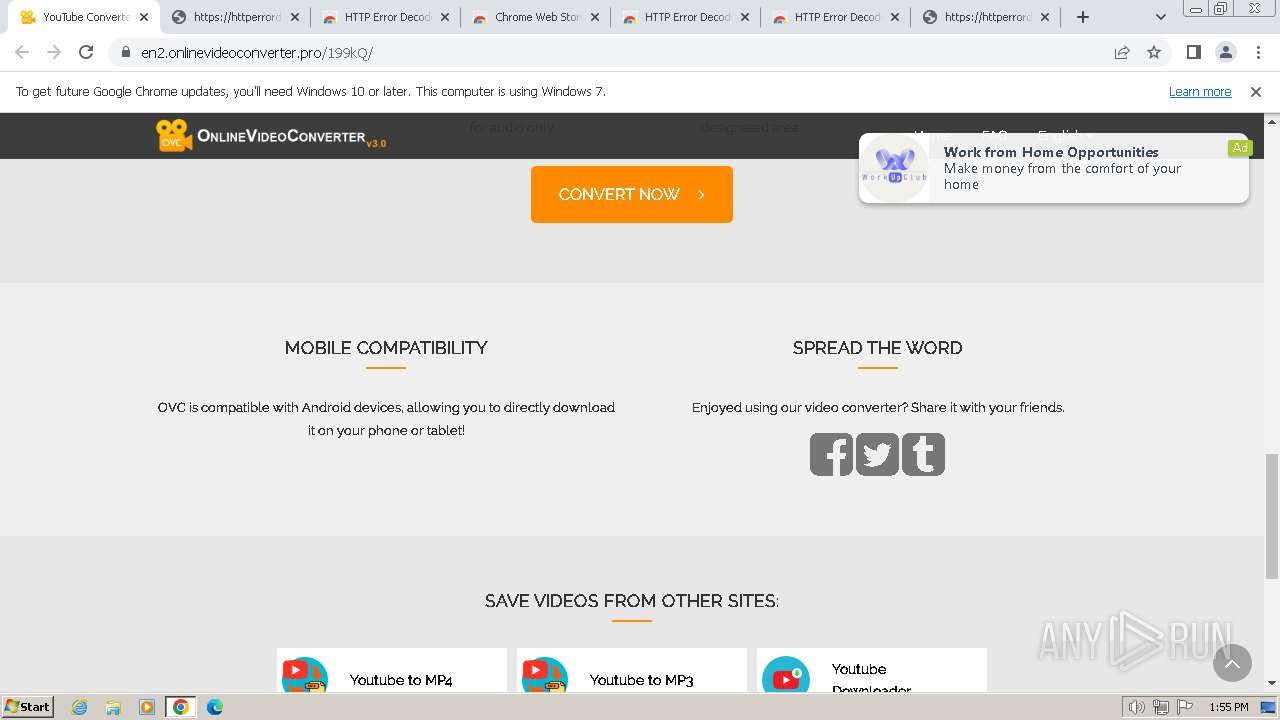Open the Learn more link
Screen dimensions: 1280x720
coord(1200,91)
